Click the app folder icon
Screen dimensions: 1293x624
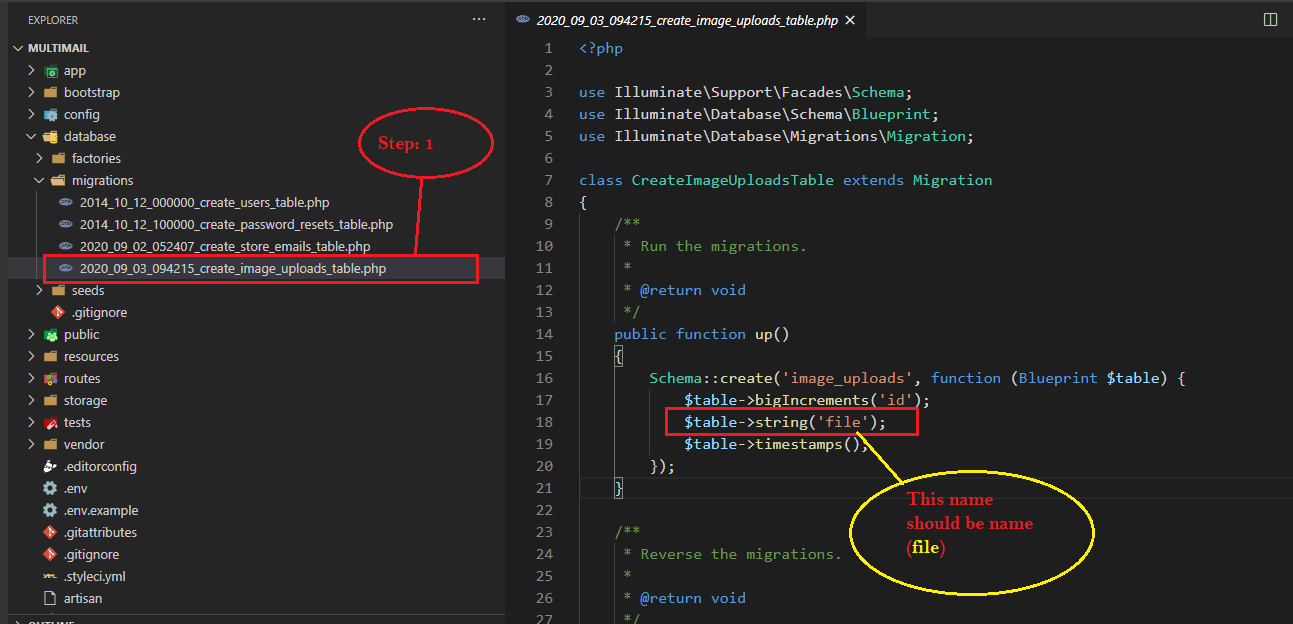[51, 71]
